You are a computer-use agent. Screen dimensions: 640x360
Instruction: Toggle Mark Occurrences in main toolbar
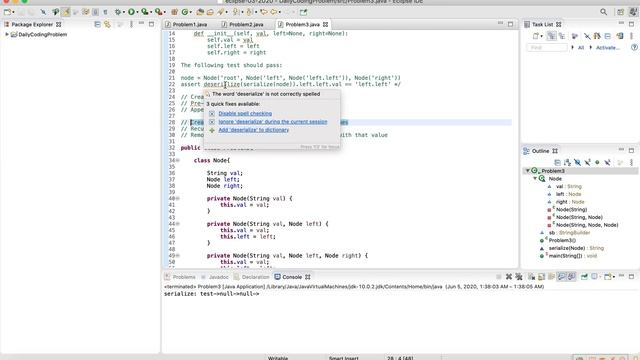click(x=66, y=12)
